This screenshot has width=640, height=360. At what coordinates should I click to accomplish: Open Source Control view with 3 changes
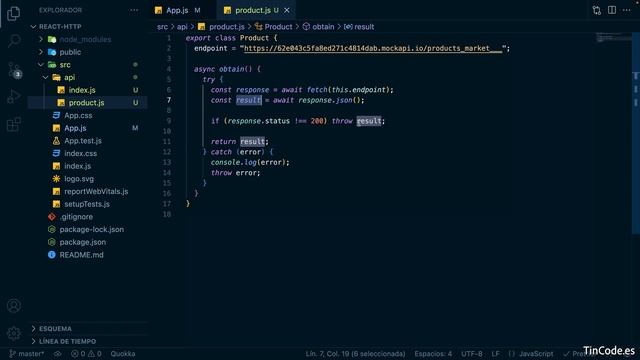[14, 70]
